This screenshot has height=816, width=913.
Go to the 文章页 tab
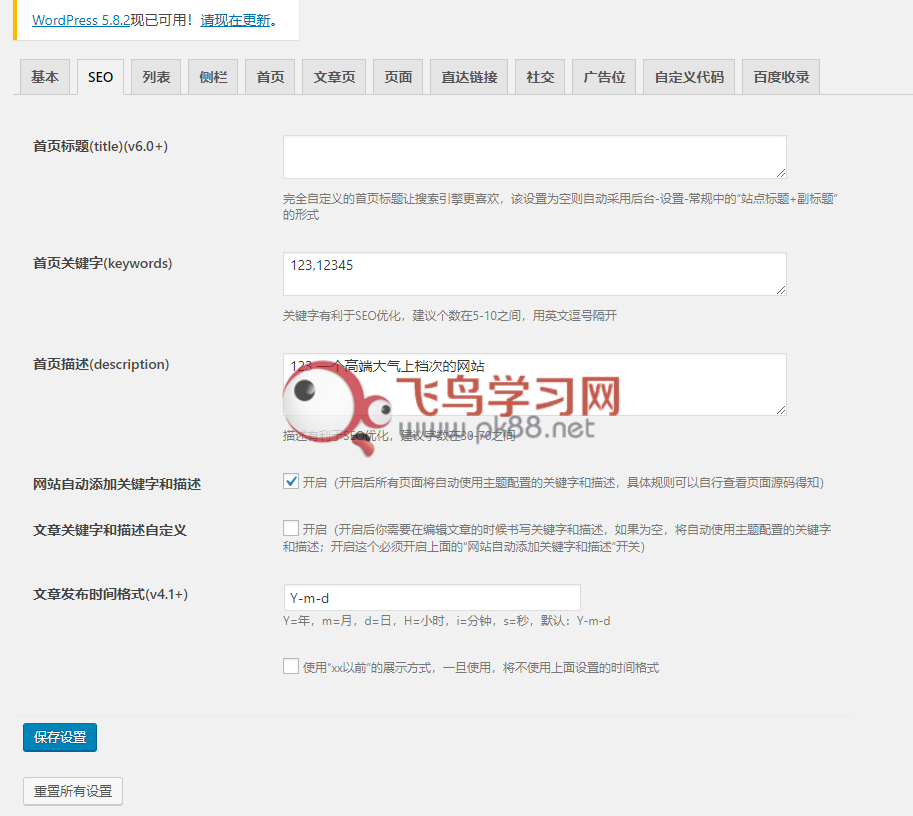click(x=334, y=77)
